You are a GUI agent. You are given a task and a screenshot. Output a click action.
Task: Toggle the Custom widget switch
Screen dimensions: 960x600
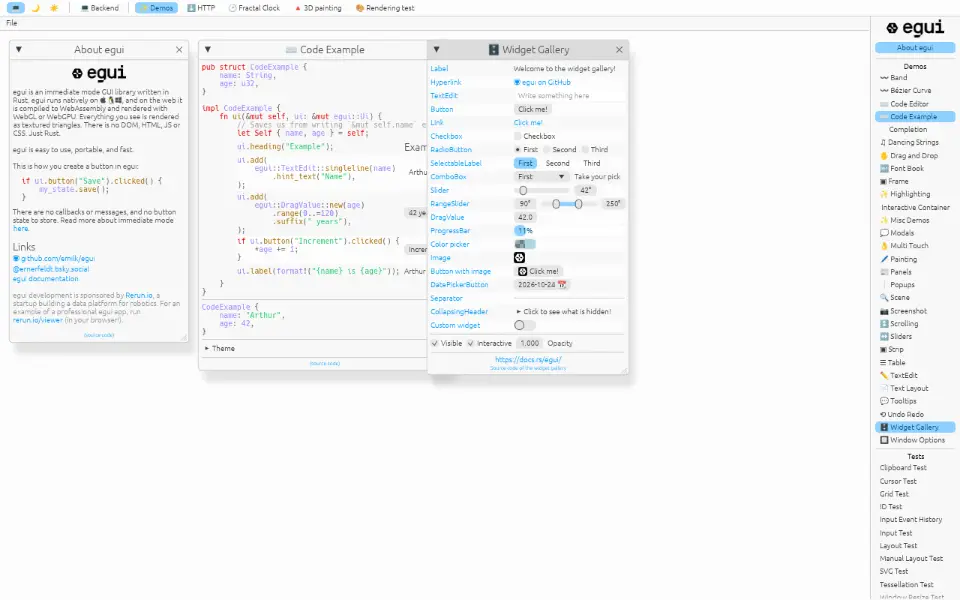[x=525, y=325]
